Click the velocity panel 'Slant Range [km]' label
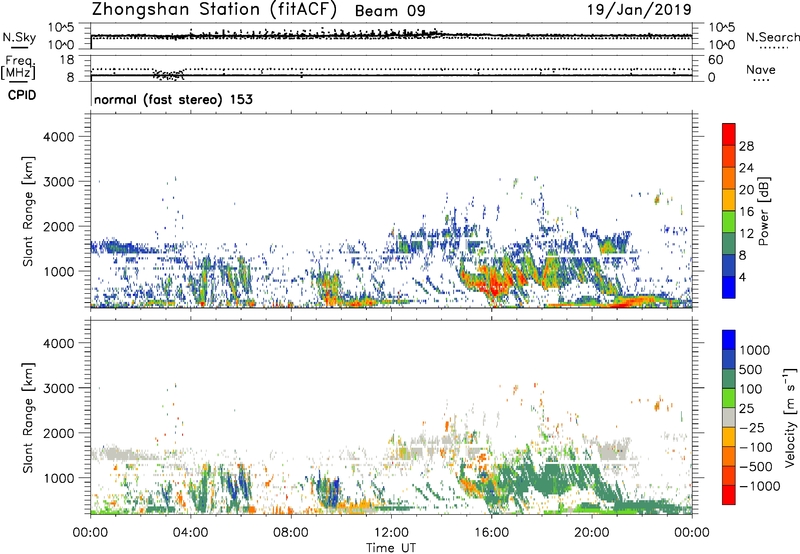This screenshot has width=800, height=554. (x=28, y=418)
